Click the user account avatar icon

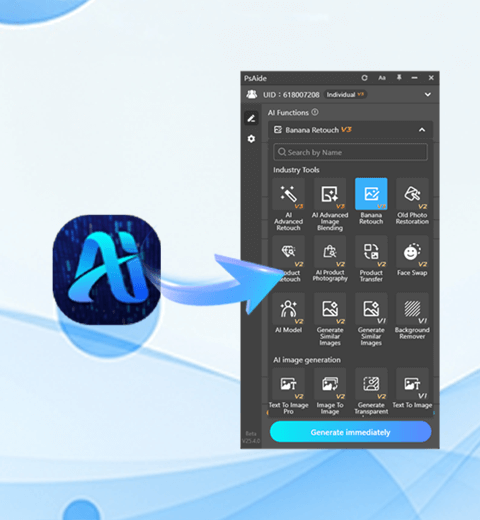click(252, 95)
